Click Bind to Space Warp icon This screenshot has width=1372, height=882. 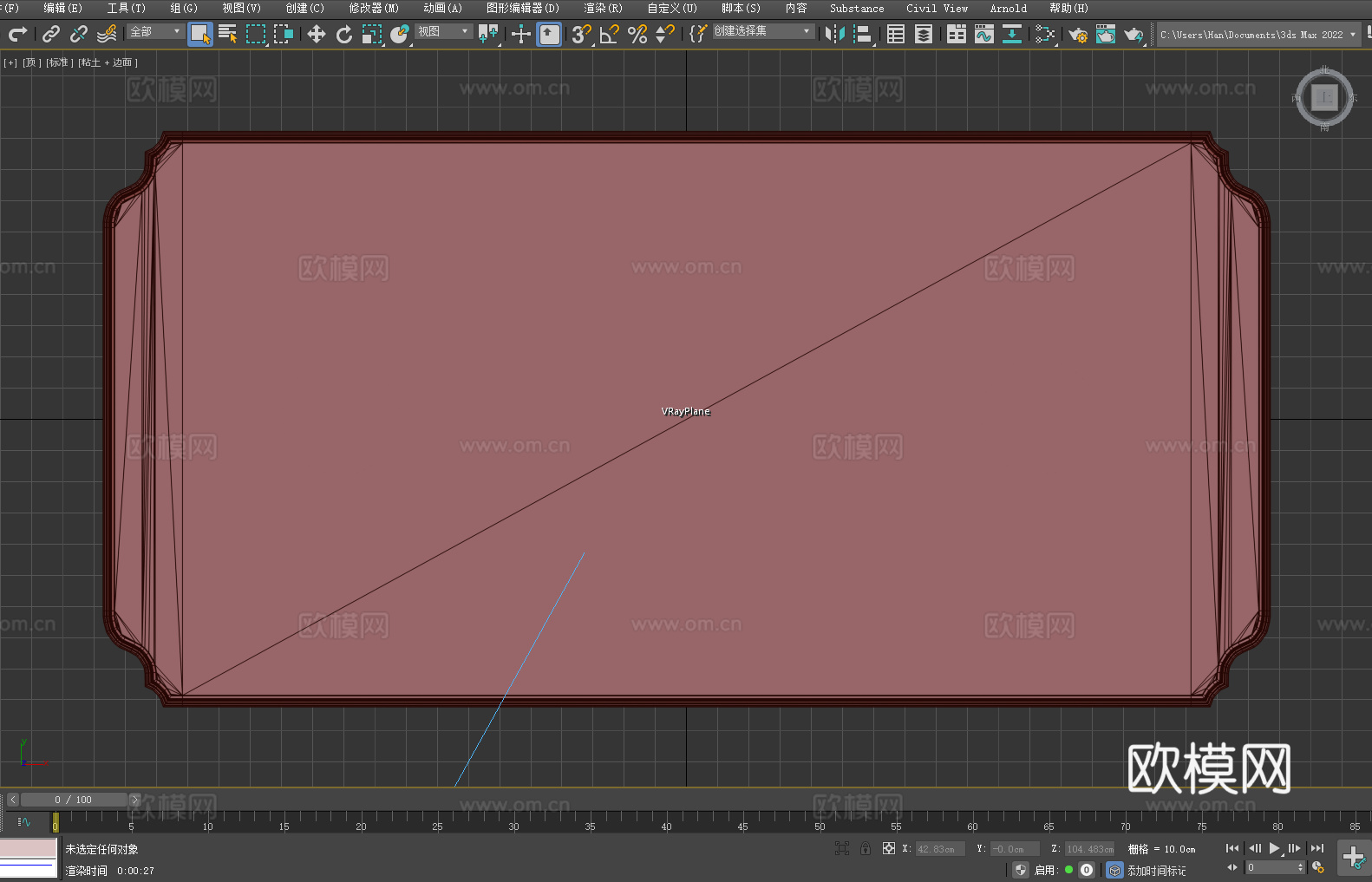(x=107, y=34)
